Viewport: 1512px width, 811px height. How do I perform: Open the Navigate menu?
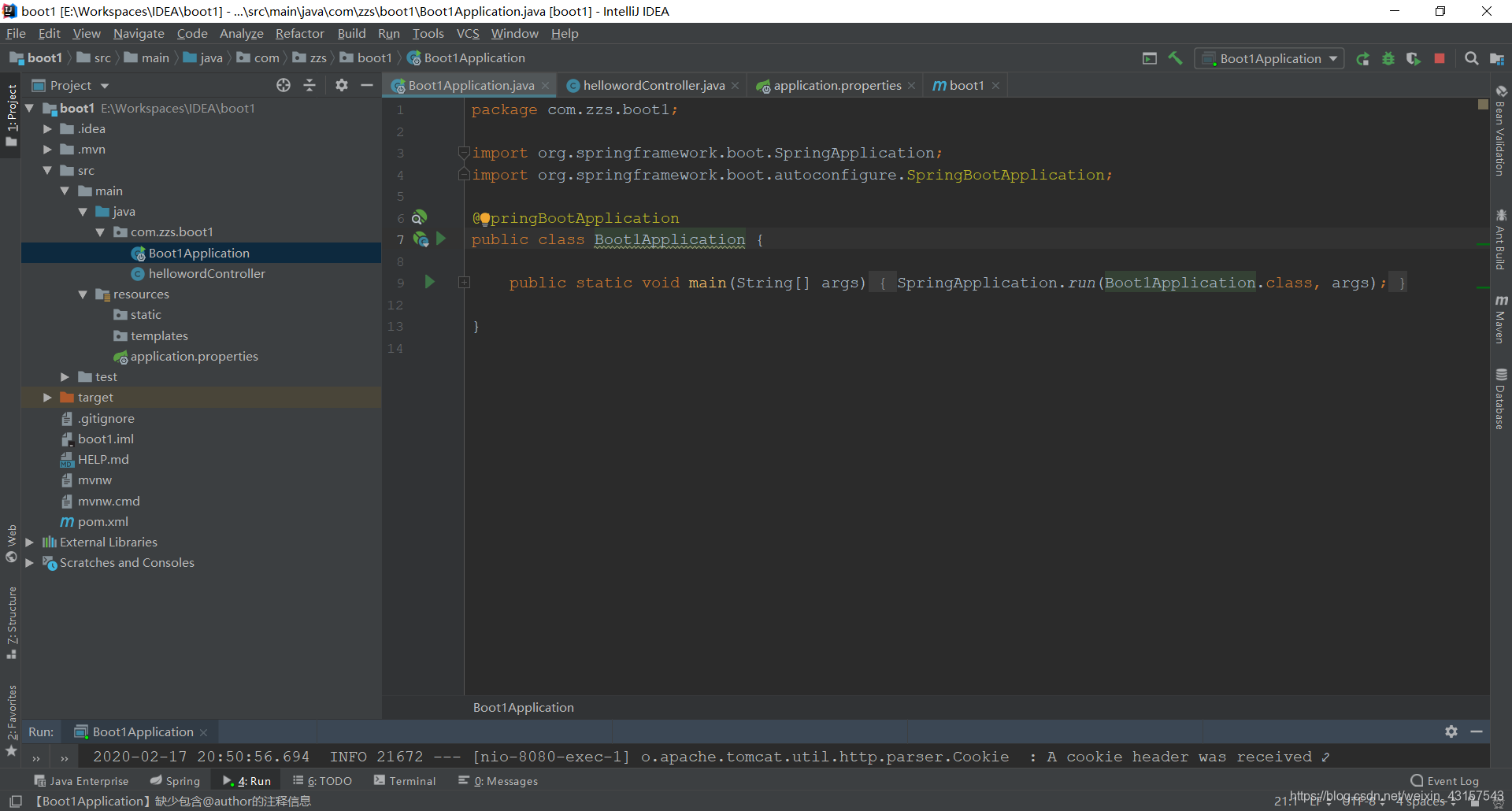(139, 34)
